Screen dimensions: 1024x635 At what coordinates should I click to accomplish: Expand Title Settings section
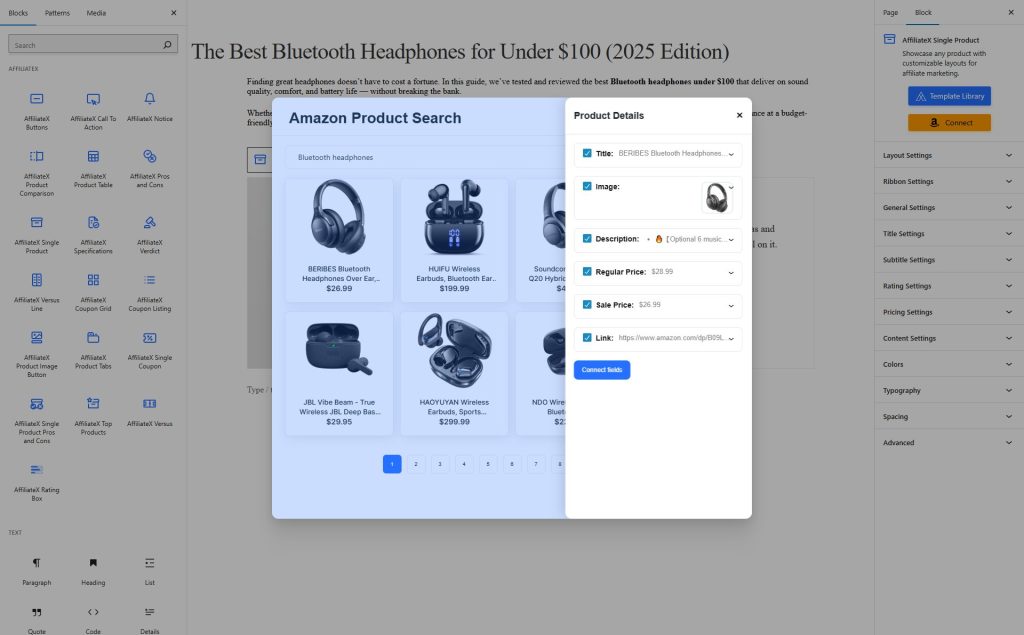[x=948, y=234]
